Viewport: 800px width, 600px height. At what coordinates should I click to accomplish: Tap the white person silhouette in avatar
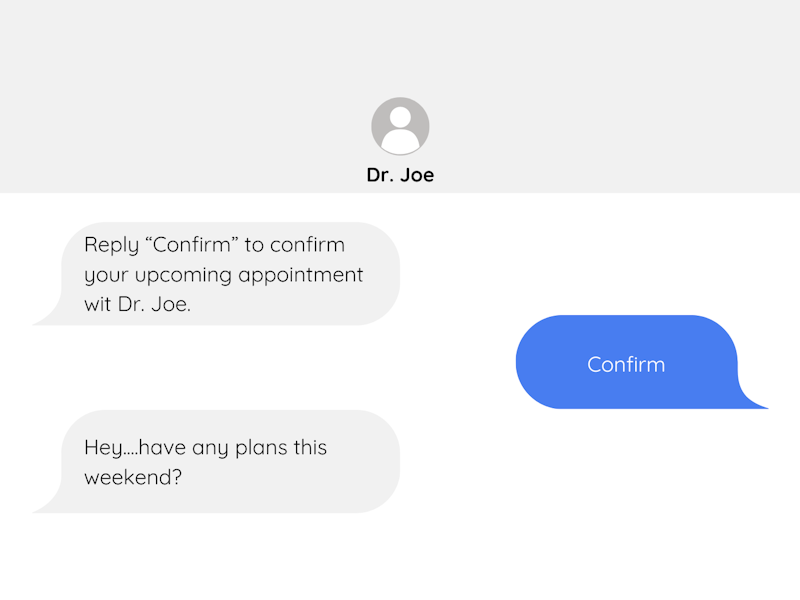[400, 131]
